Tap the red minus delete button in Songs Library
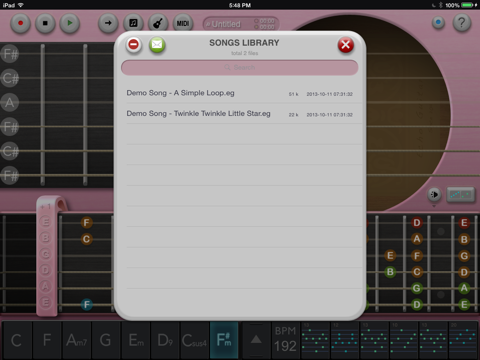The height and width of the screenshot is (360, 480). 134,44
